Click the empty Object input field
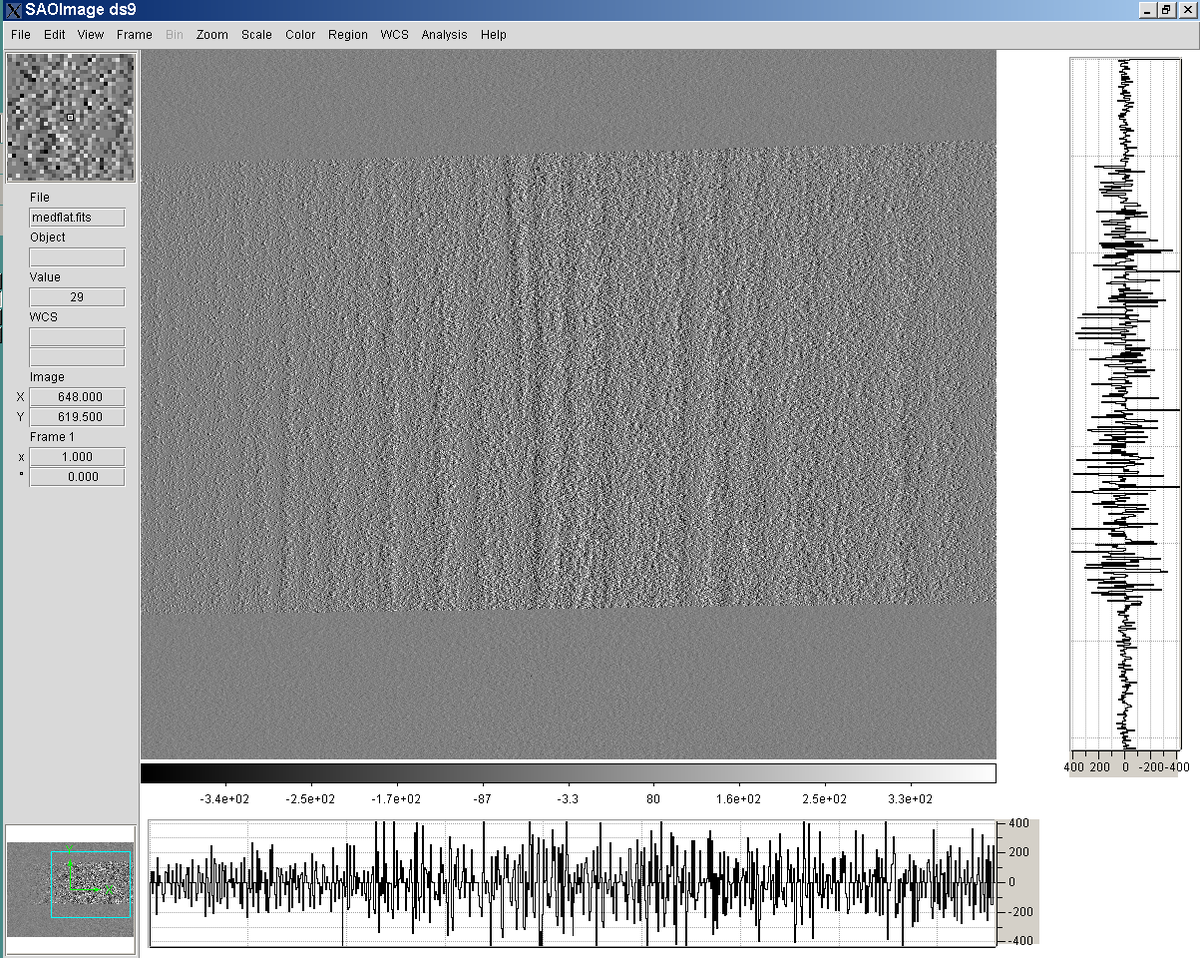Screen dimensions: 1200x958 (x=76, y=257)
